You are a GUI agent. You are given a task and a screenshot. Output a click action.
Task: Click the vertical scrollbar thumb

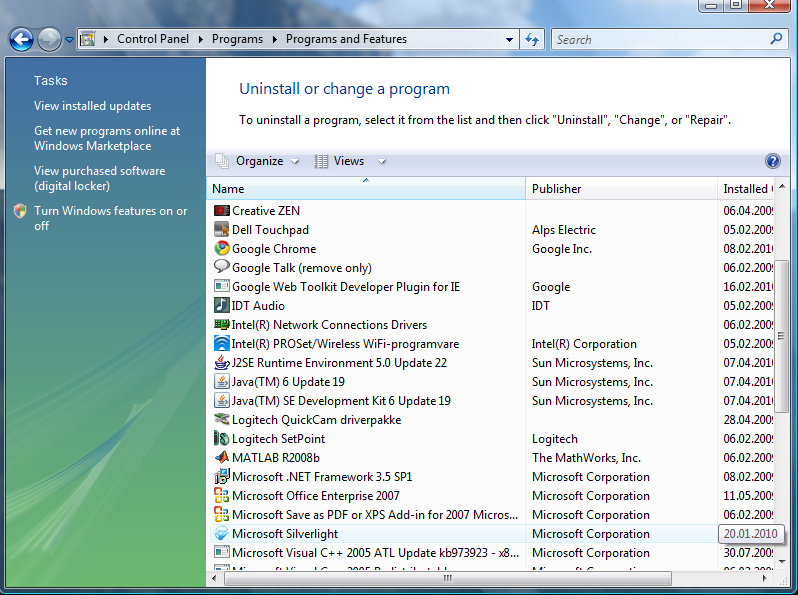[781, 336]
